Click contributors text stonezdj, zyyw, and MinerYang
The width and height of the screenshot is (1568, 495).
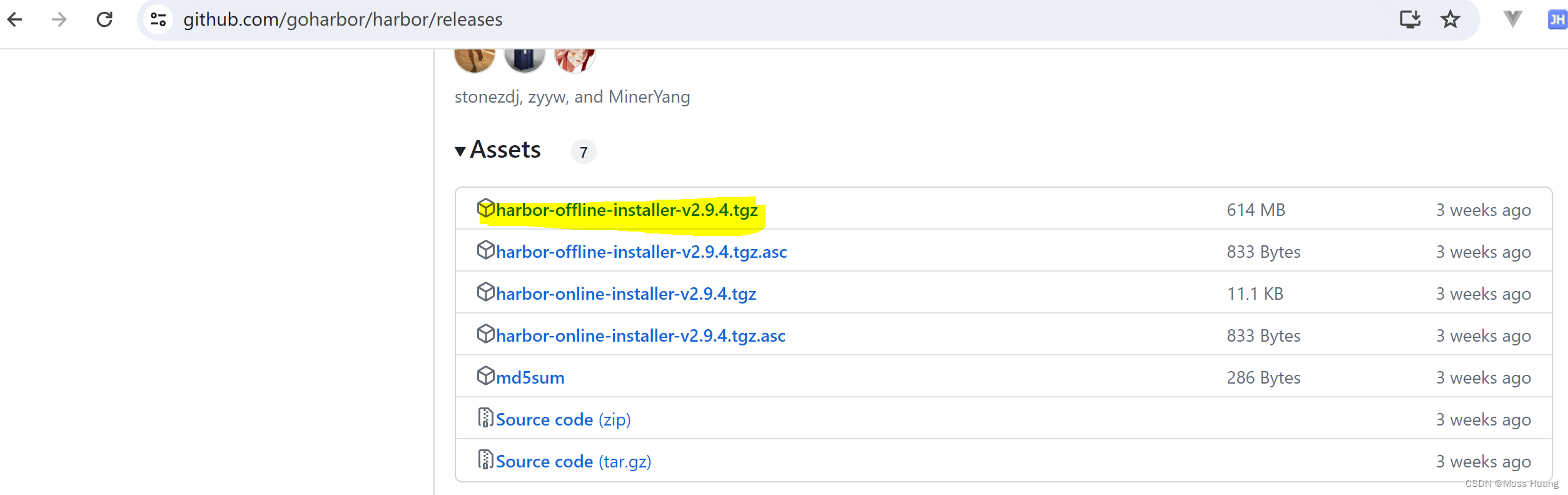pos(572,97)
